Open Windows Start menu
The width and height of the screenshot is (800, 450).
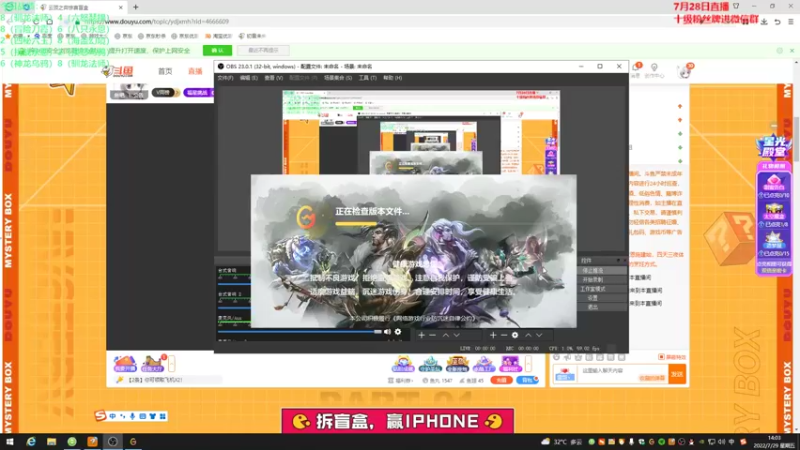click(10, 442)
